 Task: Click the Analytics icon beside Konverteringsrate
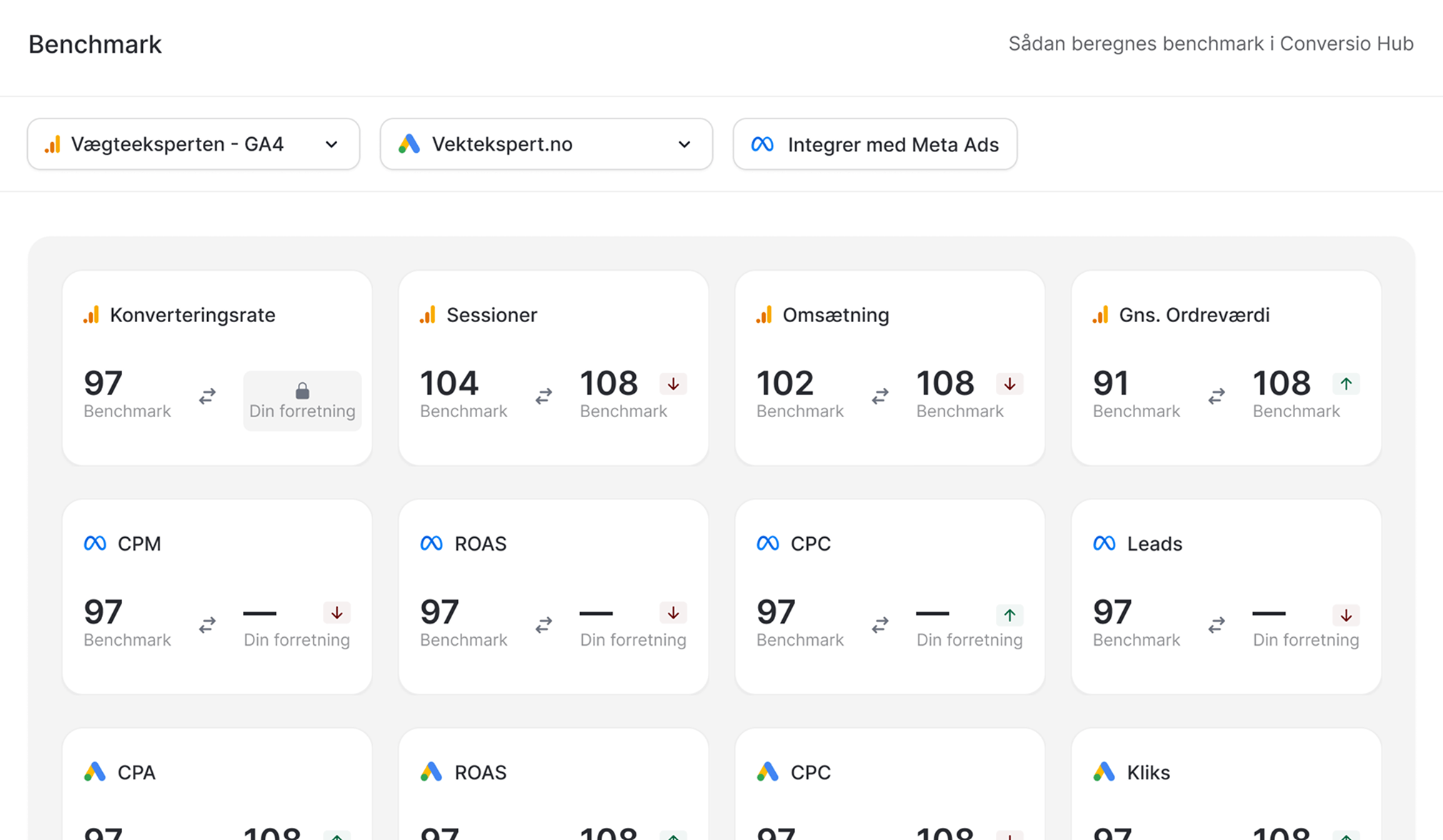pos(91,315)
